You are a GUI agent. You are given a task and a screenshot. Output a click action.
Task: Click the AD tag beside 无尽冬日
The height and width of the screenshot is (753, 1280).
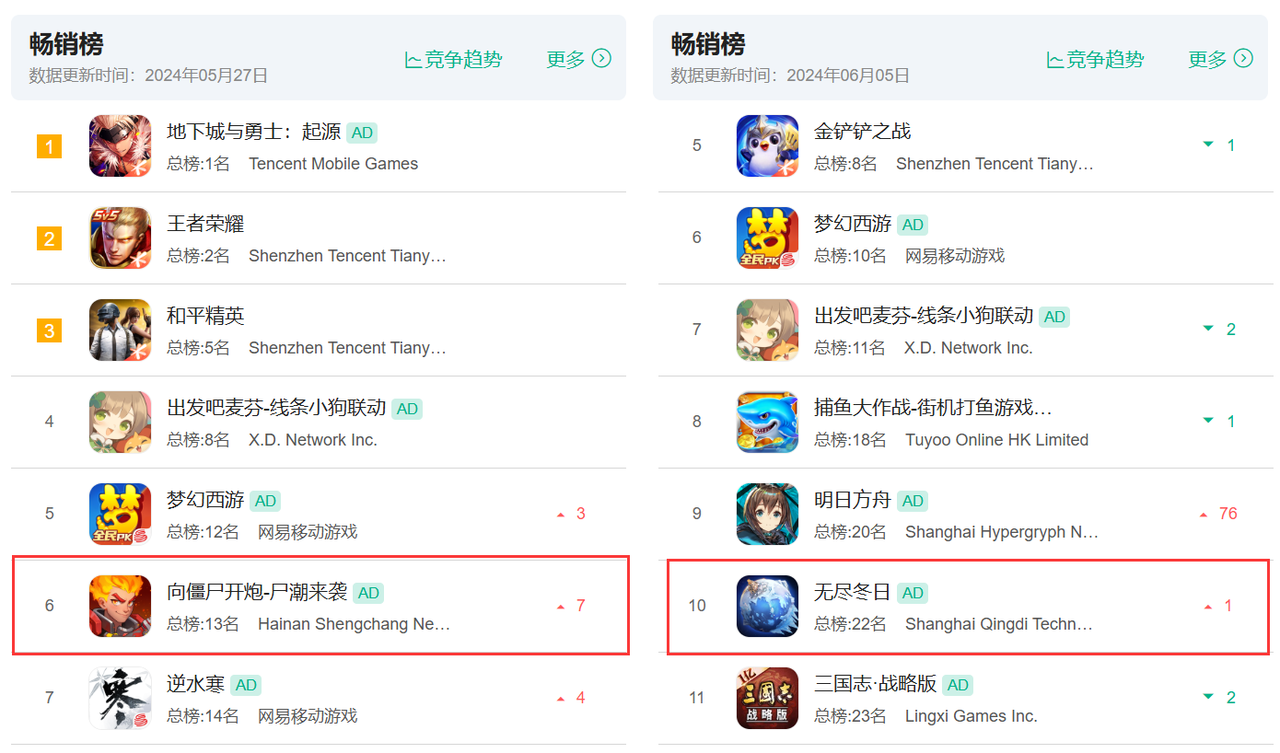[913, 593]
